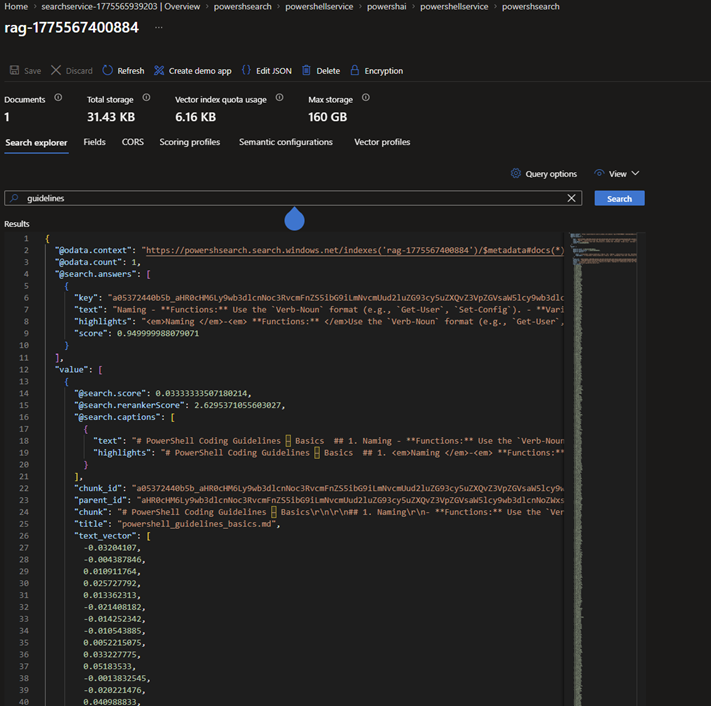Image resolution: width=711 pixels, height=706 pixels.
Task: Select the Semantic configurations tab
Action: coord(285,142)
